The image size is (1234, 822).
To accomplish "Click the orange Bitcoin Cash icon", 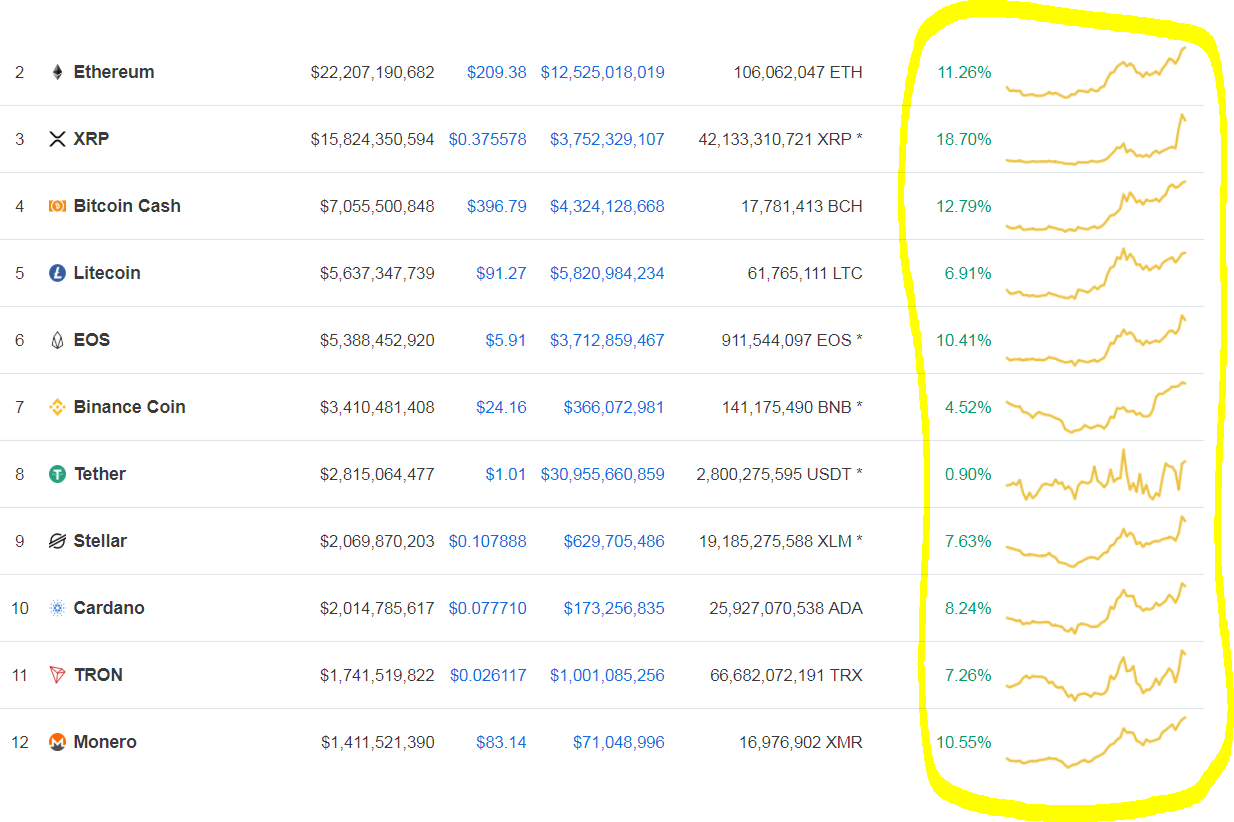I will [x=57, y=206].
